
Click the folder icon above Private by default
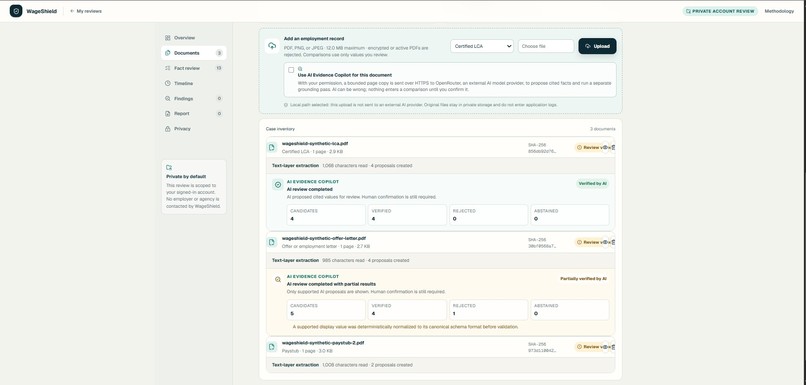pos(169,168)
